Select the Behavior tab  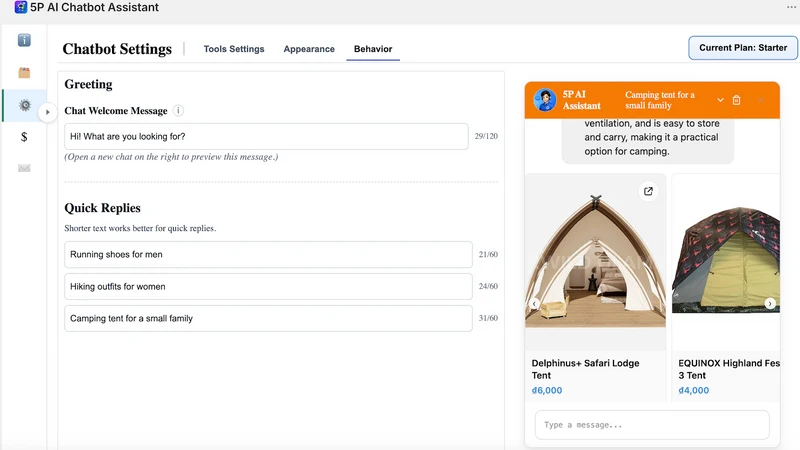[373, 49]
